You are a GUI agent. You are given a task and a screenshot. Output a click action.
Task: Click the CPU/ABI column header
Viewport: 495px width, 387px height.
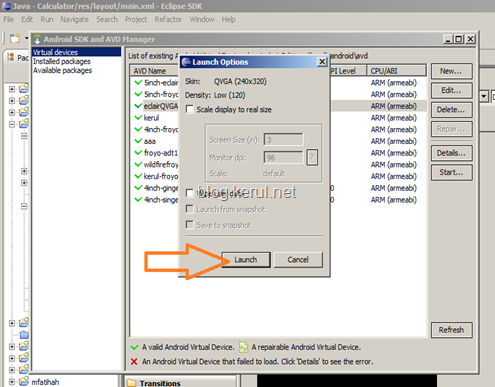click(396, 71)
